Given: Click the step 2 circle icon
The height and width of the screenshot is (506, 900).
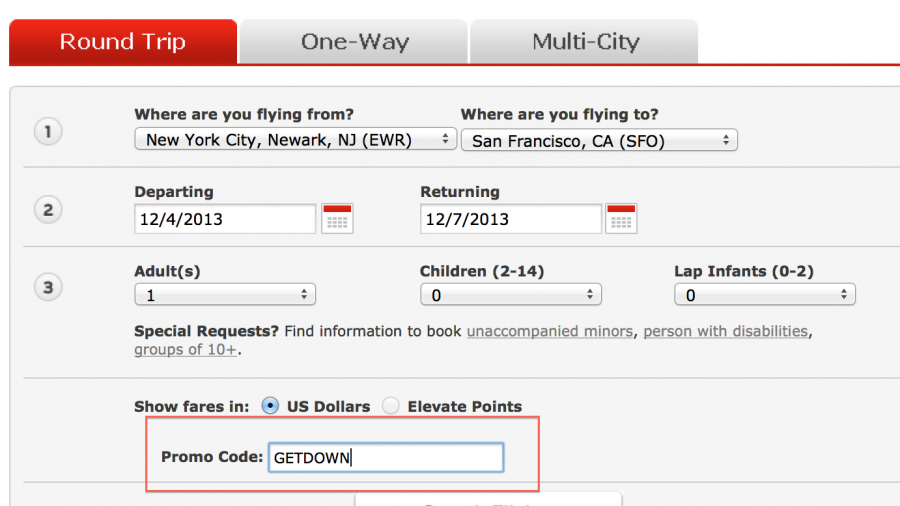Looking at the screenshot, I should (47, 210).
